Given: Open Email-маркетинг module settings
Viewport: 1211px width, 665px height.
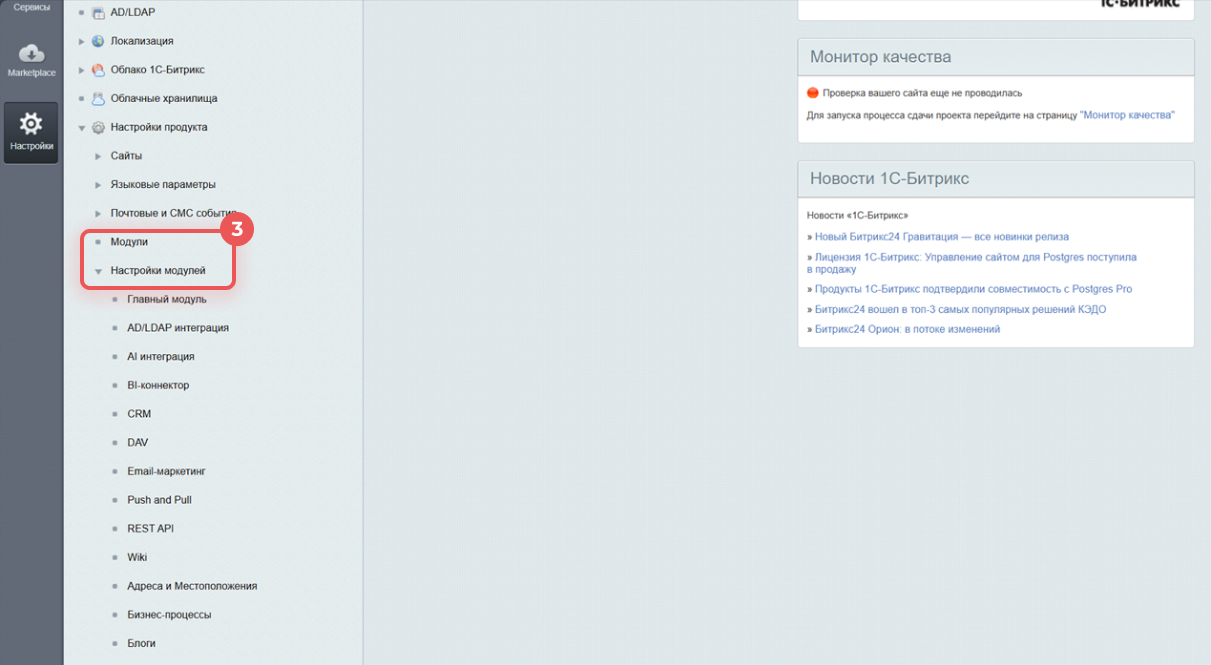Looking at the screenshot, I should point(166,471).
